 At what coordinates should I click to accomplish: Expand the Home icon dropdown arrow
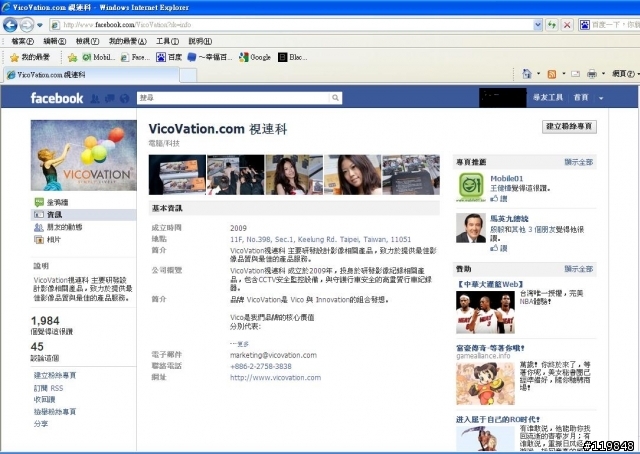(x=538, y=74)
